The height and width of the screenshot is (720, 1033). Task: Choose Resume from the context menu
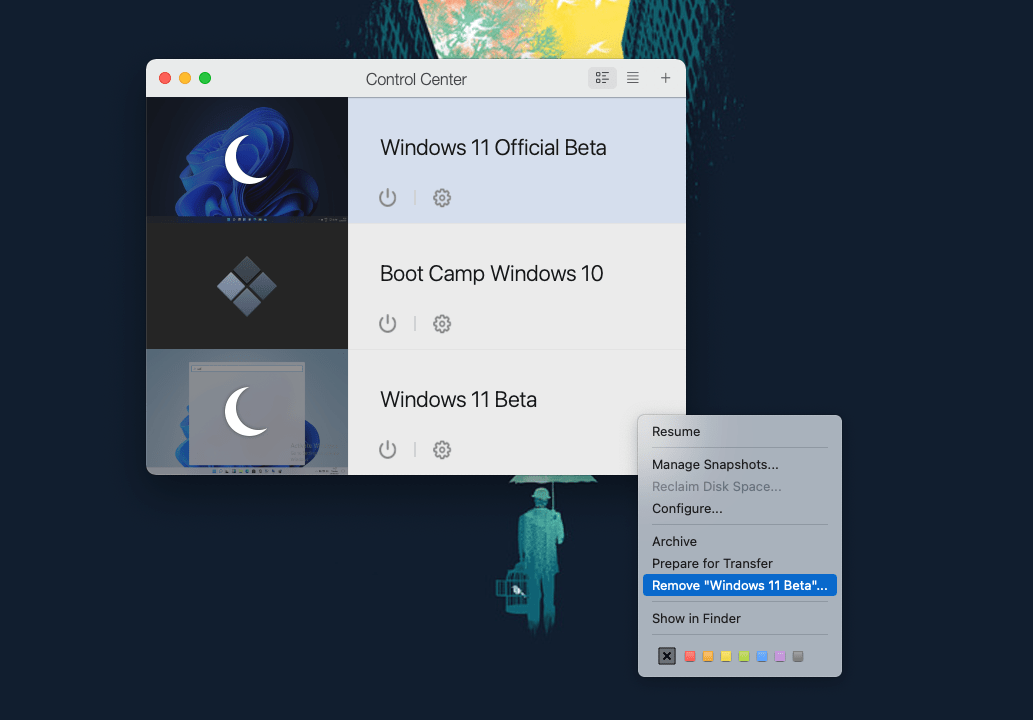(x=740, y=431)
